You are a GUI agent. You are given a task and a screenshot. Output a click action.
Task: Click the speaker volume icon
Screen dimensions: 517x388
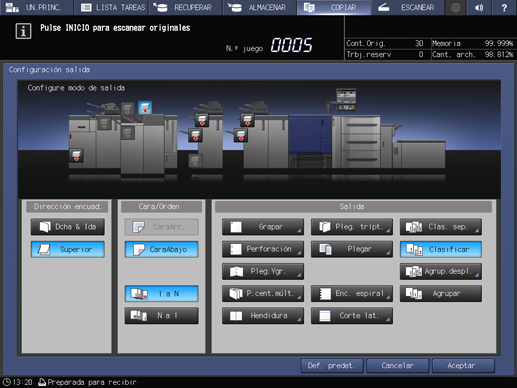tap(479, 7)
